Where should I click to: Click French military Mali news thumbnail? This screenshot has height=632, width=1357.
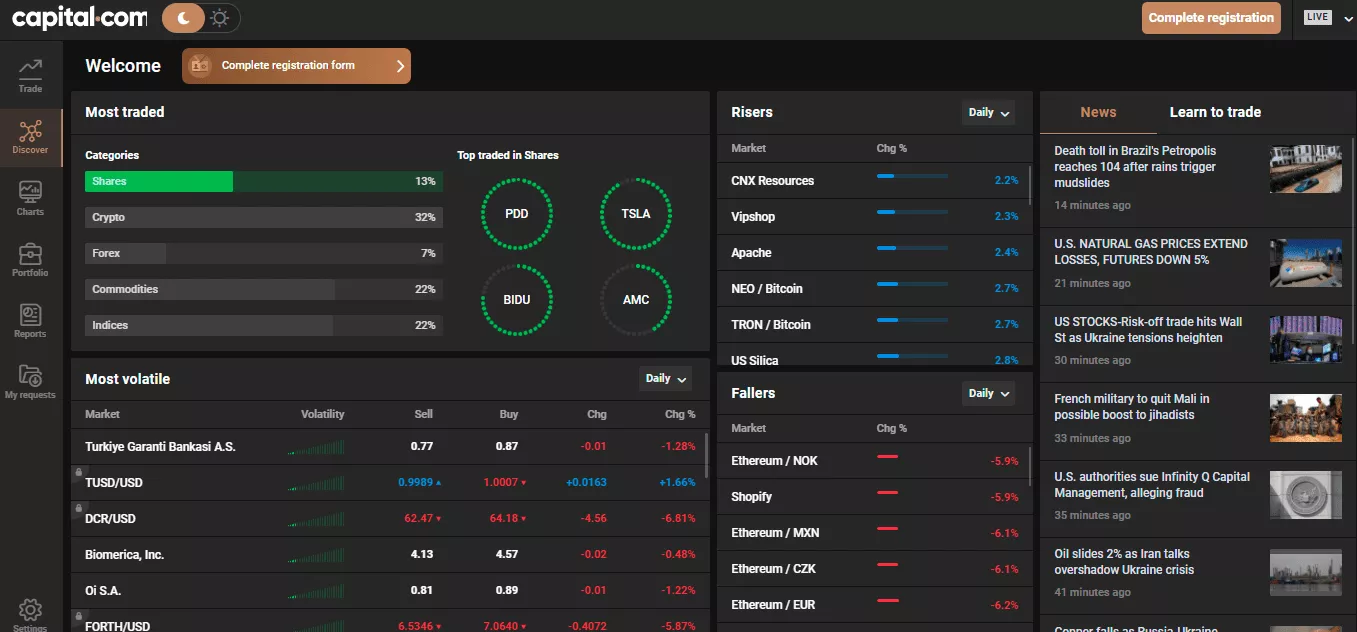point(1305,418)
